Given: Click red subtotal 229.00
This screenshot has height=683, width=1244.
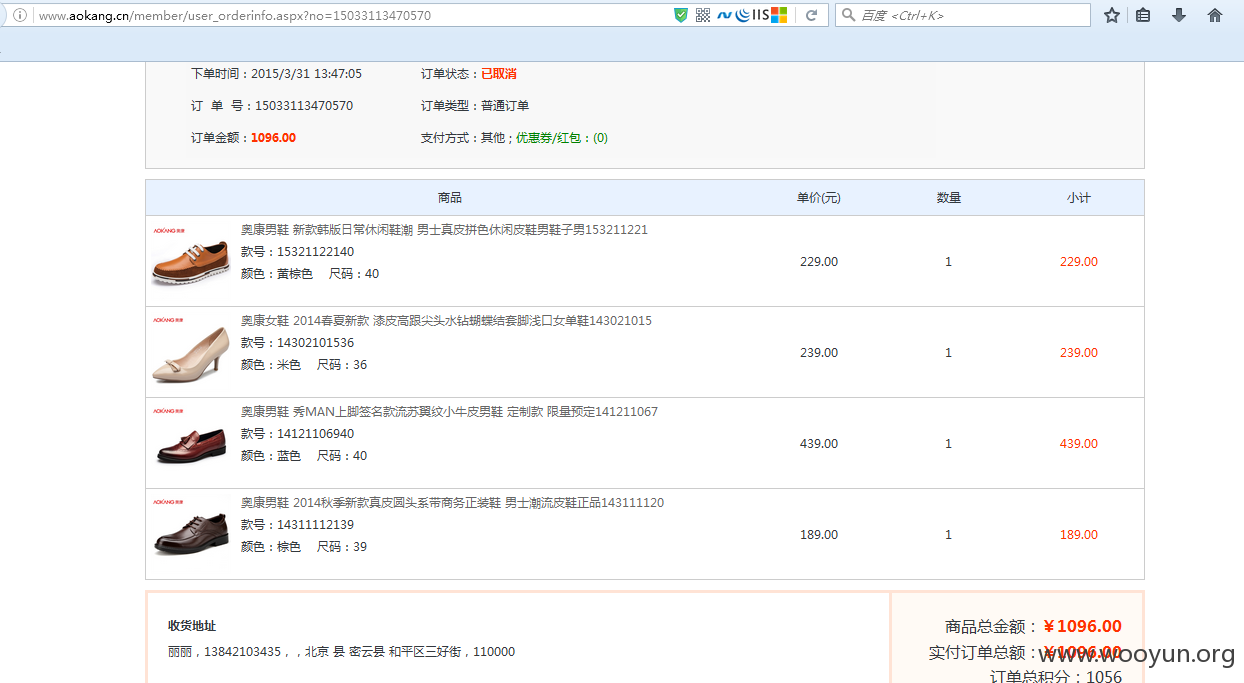Looking at the screenshot, I should (1079, 262).
